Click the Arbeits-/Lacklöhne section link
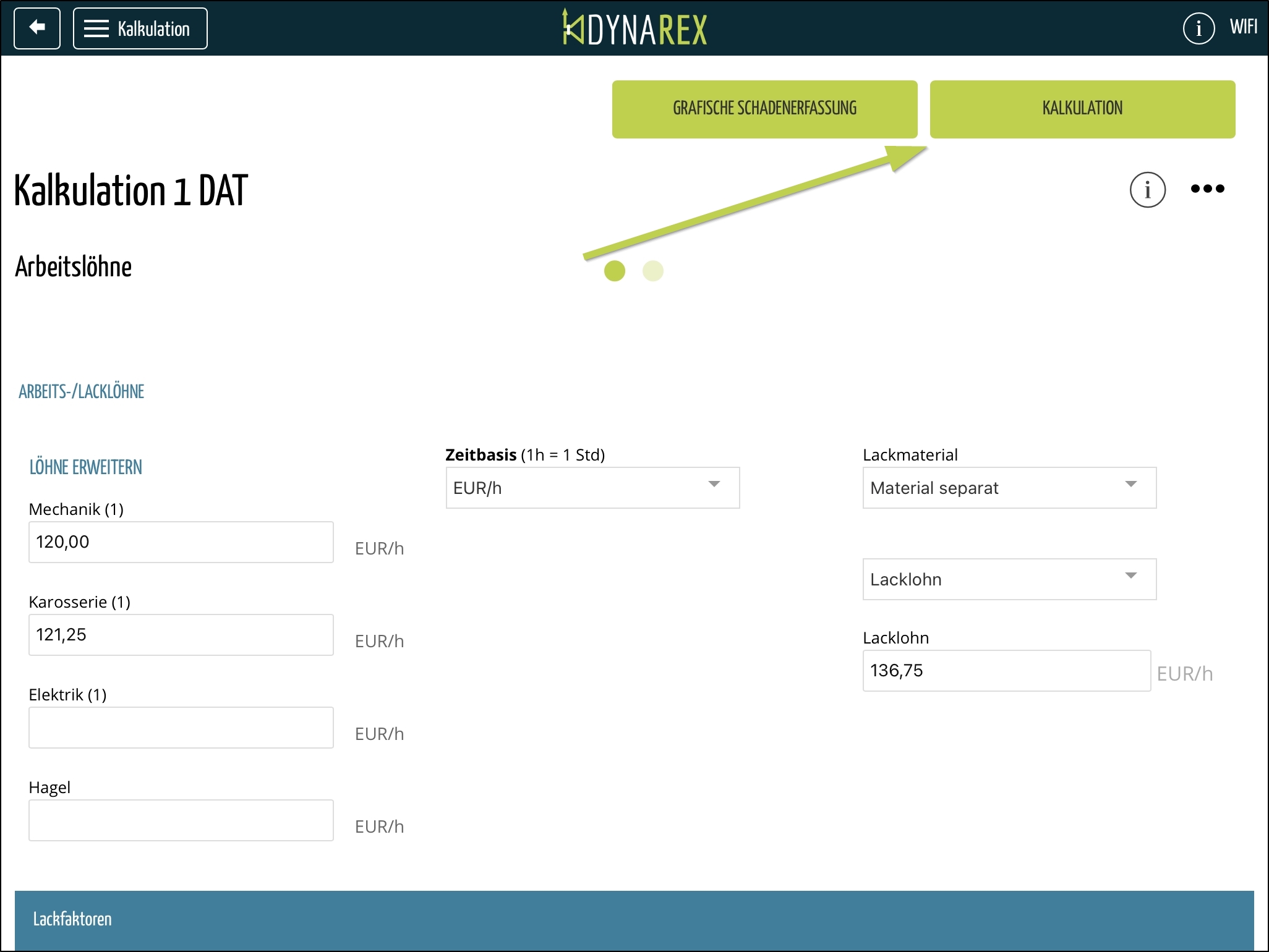The image size is (1269, 952). point(81,391)
